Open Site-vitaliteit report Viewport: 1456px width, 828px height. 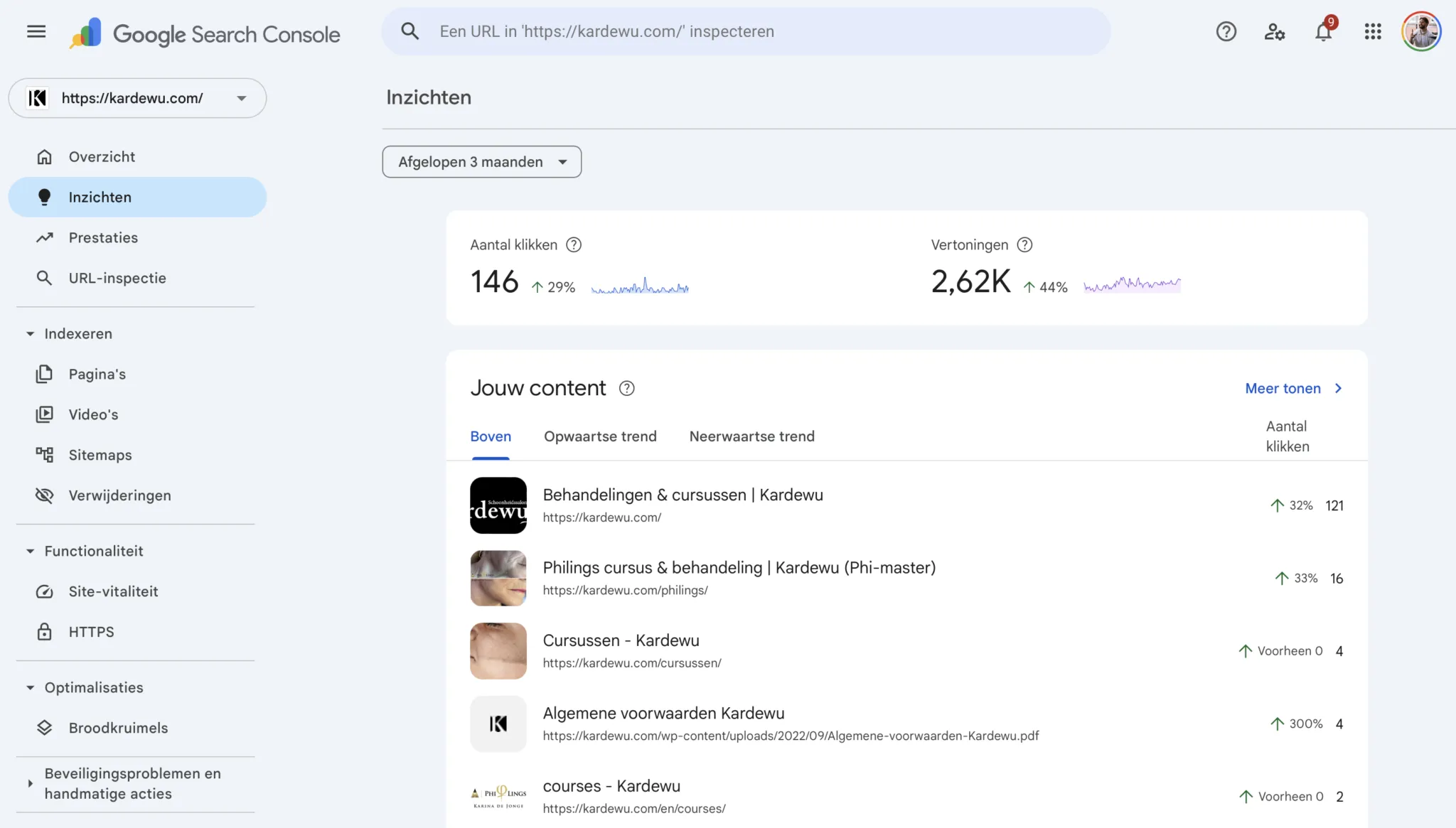(137, 591)
